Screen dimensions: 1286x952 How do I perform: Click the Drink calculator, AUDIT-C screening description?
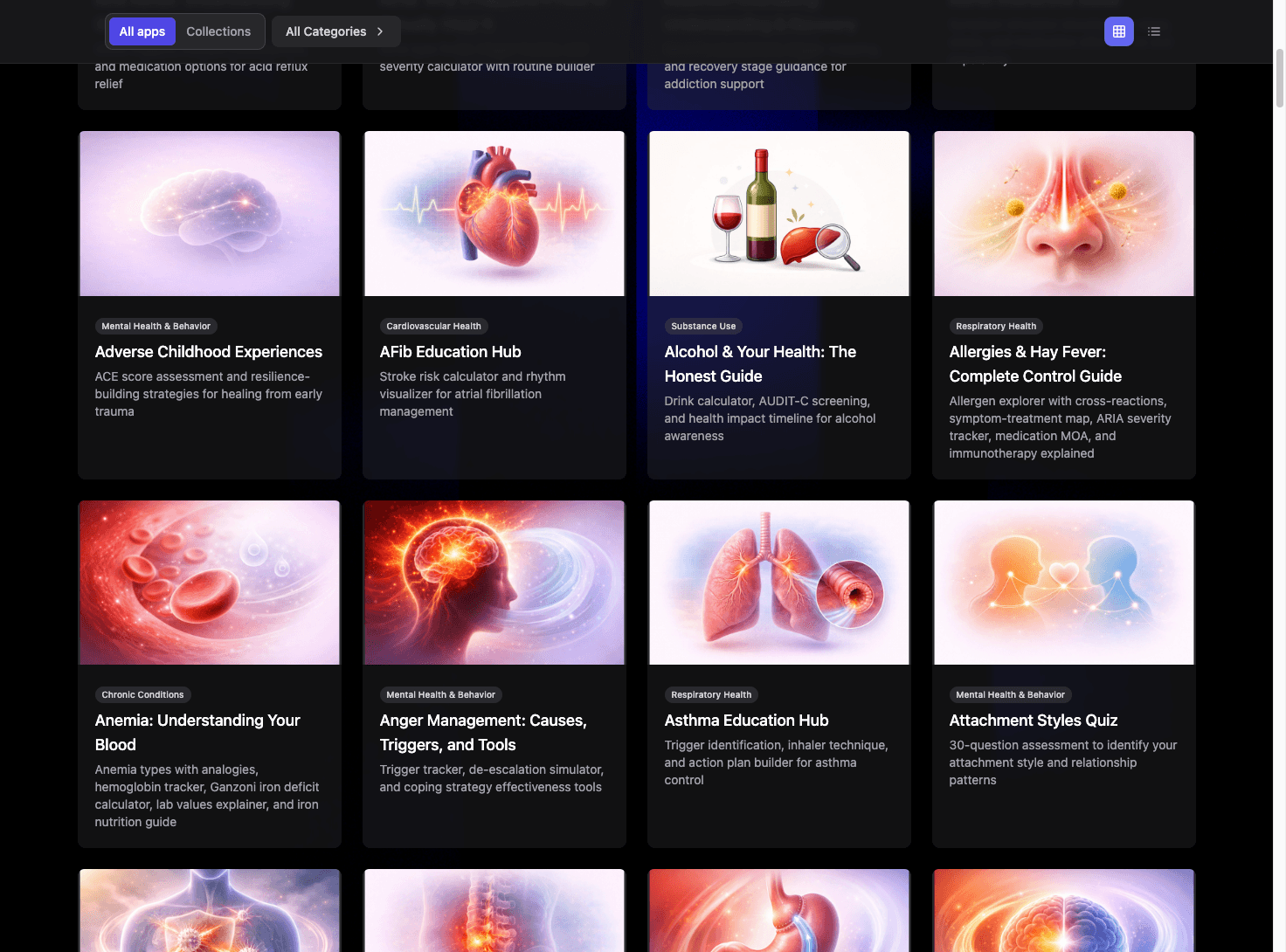[x=770, y=418]
